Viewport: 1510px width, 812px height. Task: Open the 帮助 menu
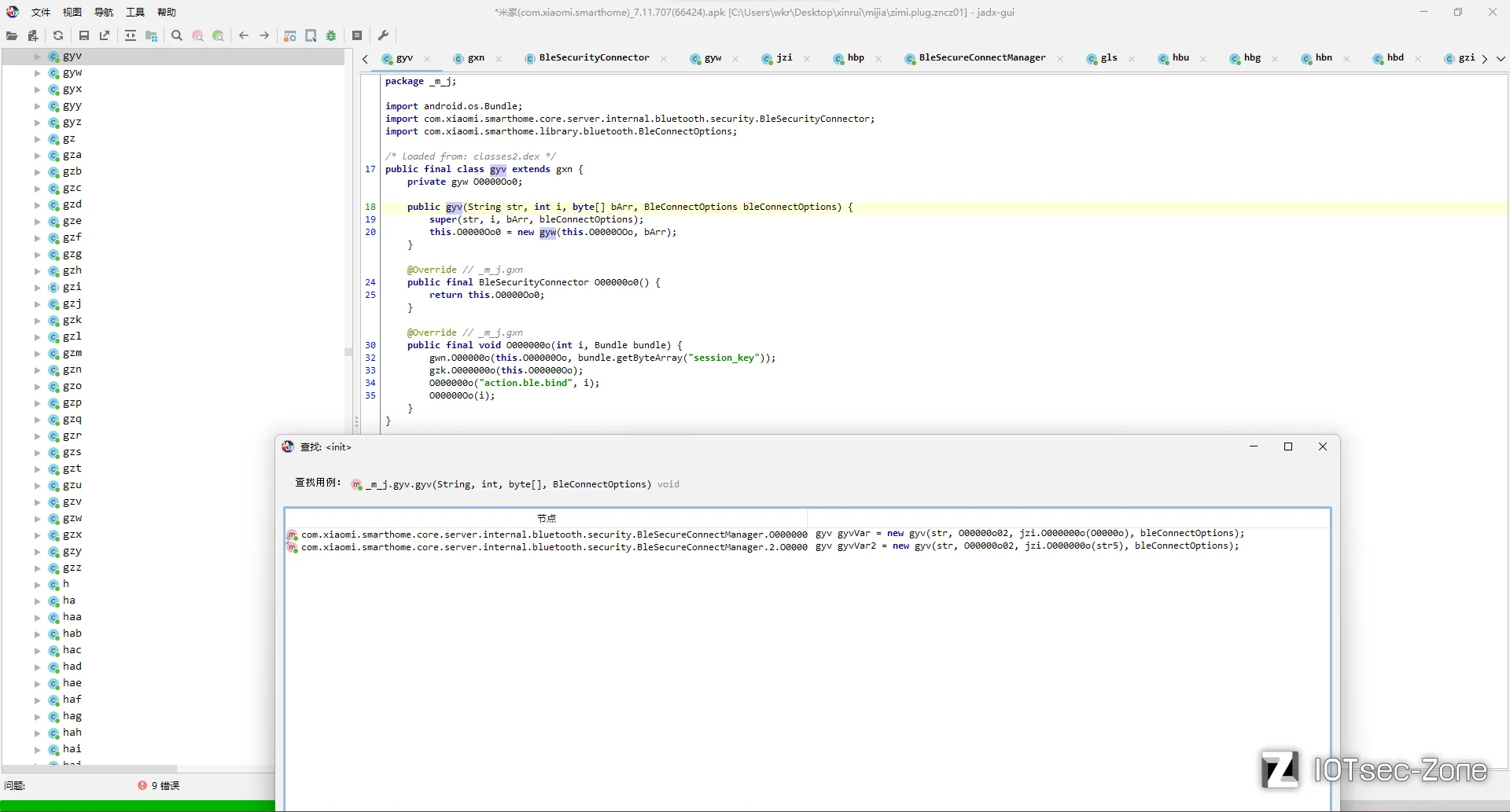pos(167,12)
